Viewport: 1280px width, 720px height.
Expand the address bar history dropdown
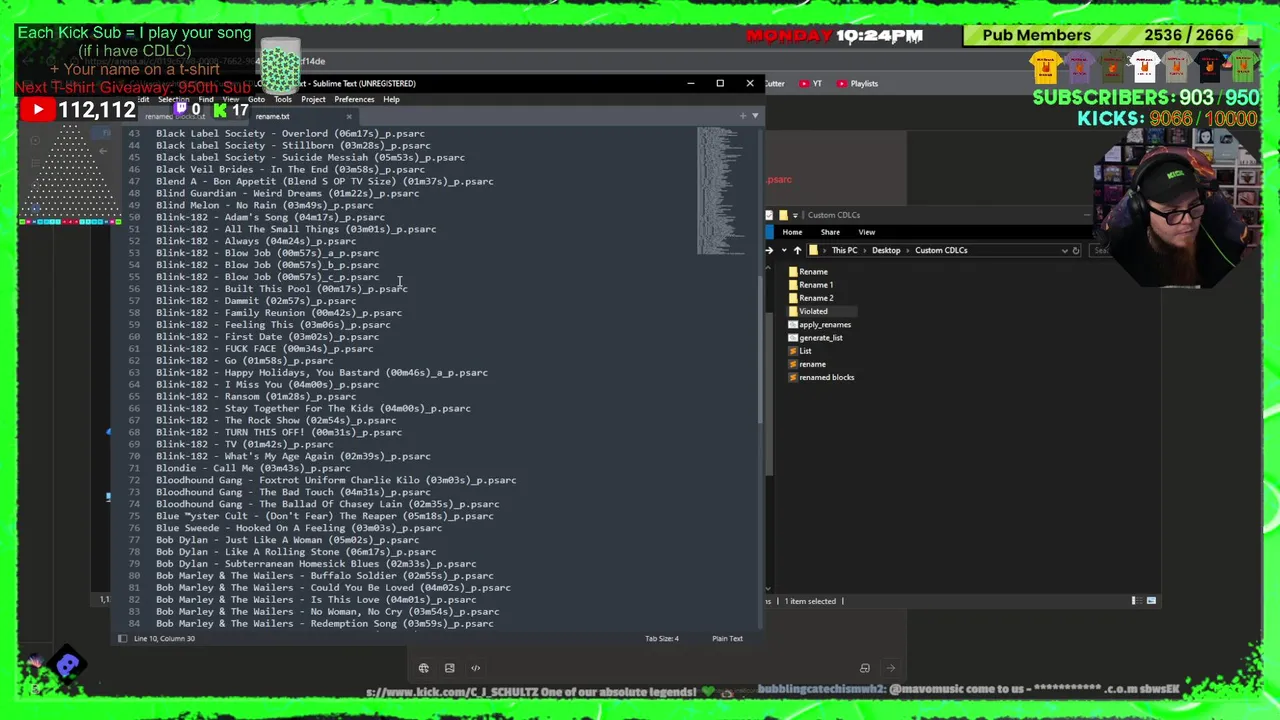click(1064, 250)
